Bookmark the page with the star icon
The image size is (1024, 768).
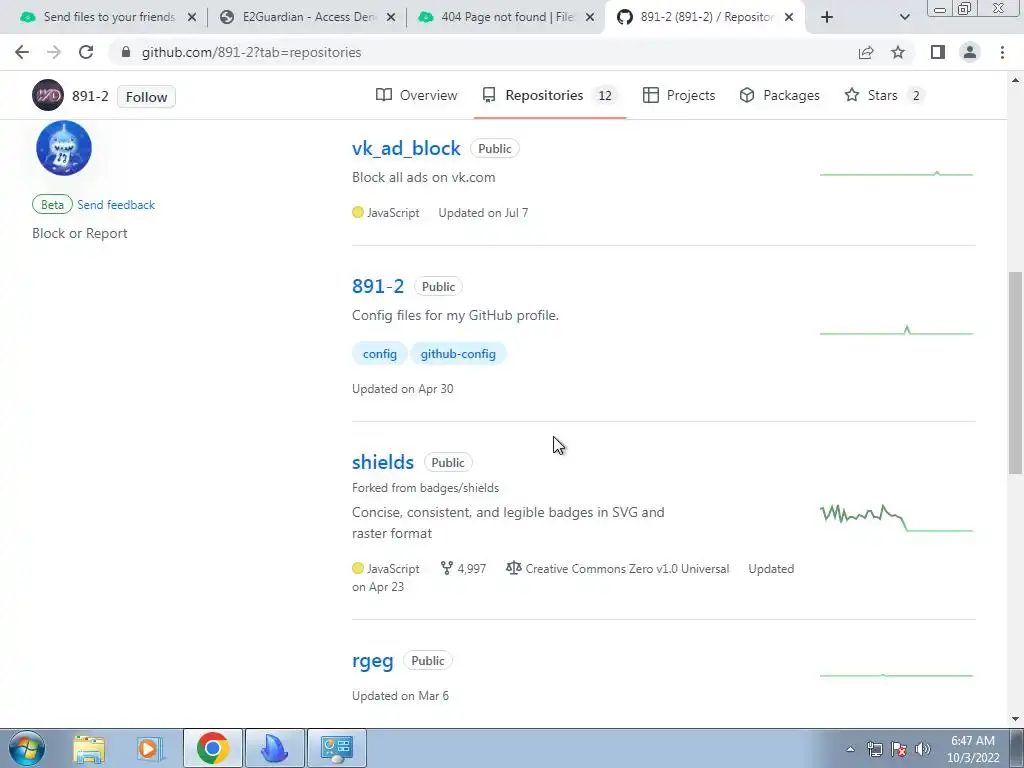[x=898, y=52]
